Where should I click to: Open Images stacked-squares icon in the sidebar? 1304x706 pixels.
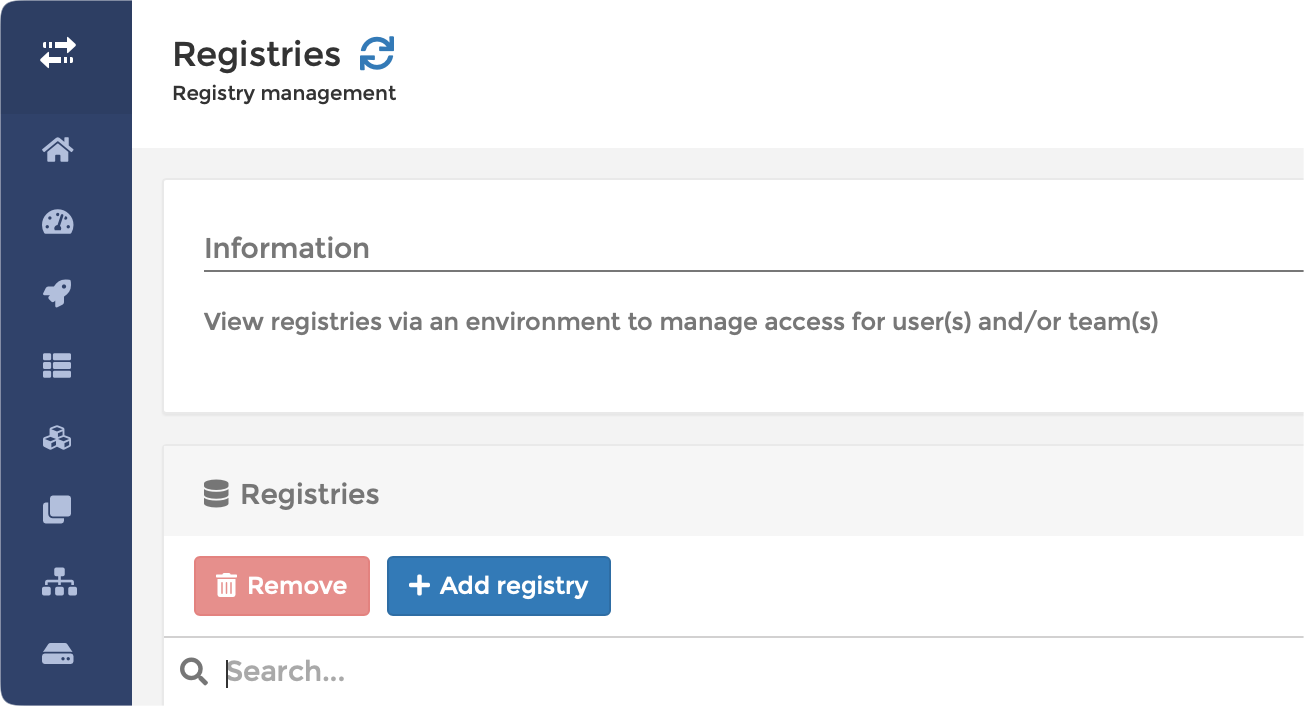[58, 510]
